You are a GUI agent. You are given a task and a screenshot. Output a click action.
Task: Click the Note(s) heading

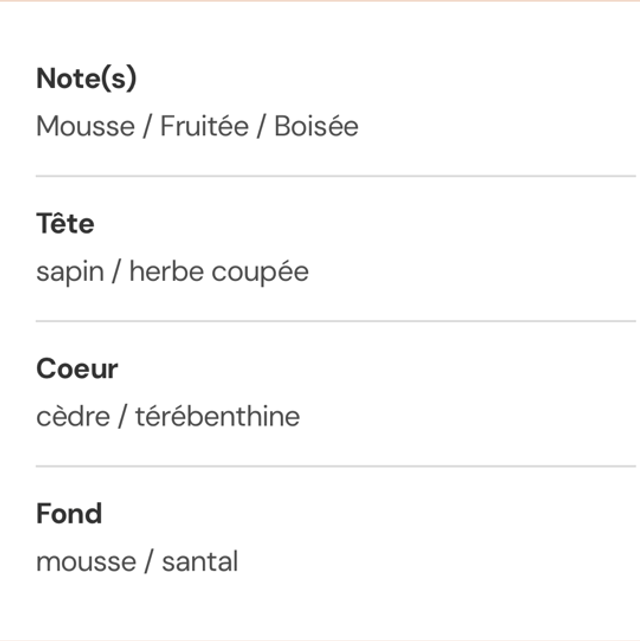(x=86, y=78)
